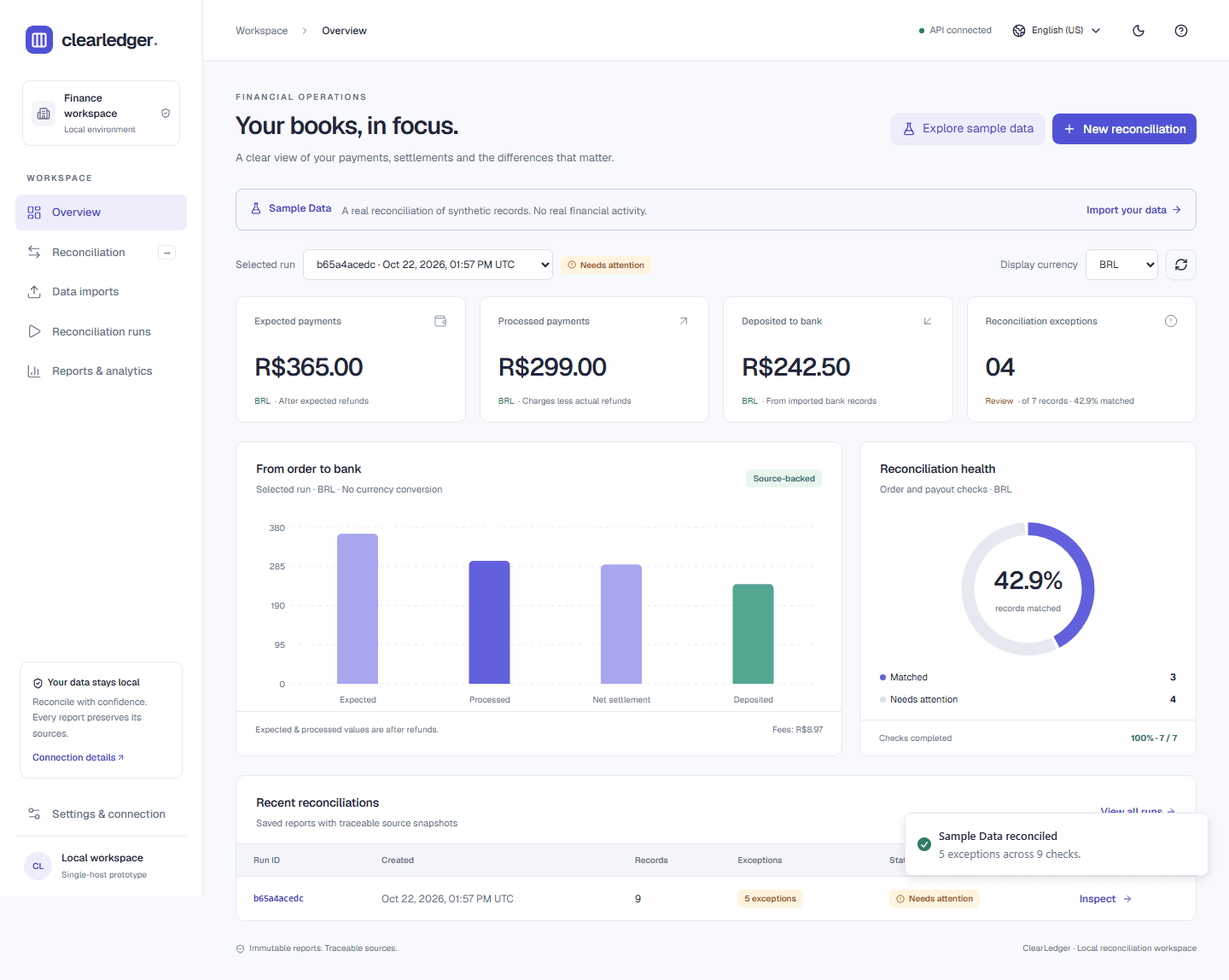Click the wallet icon on Expected payments card
Screen dimensions: 1229x980
tap(440, 321)
